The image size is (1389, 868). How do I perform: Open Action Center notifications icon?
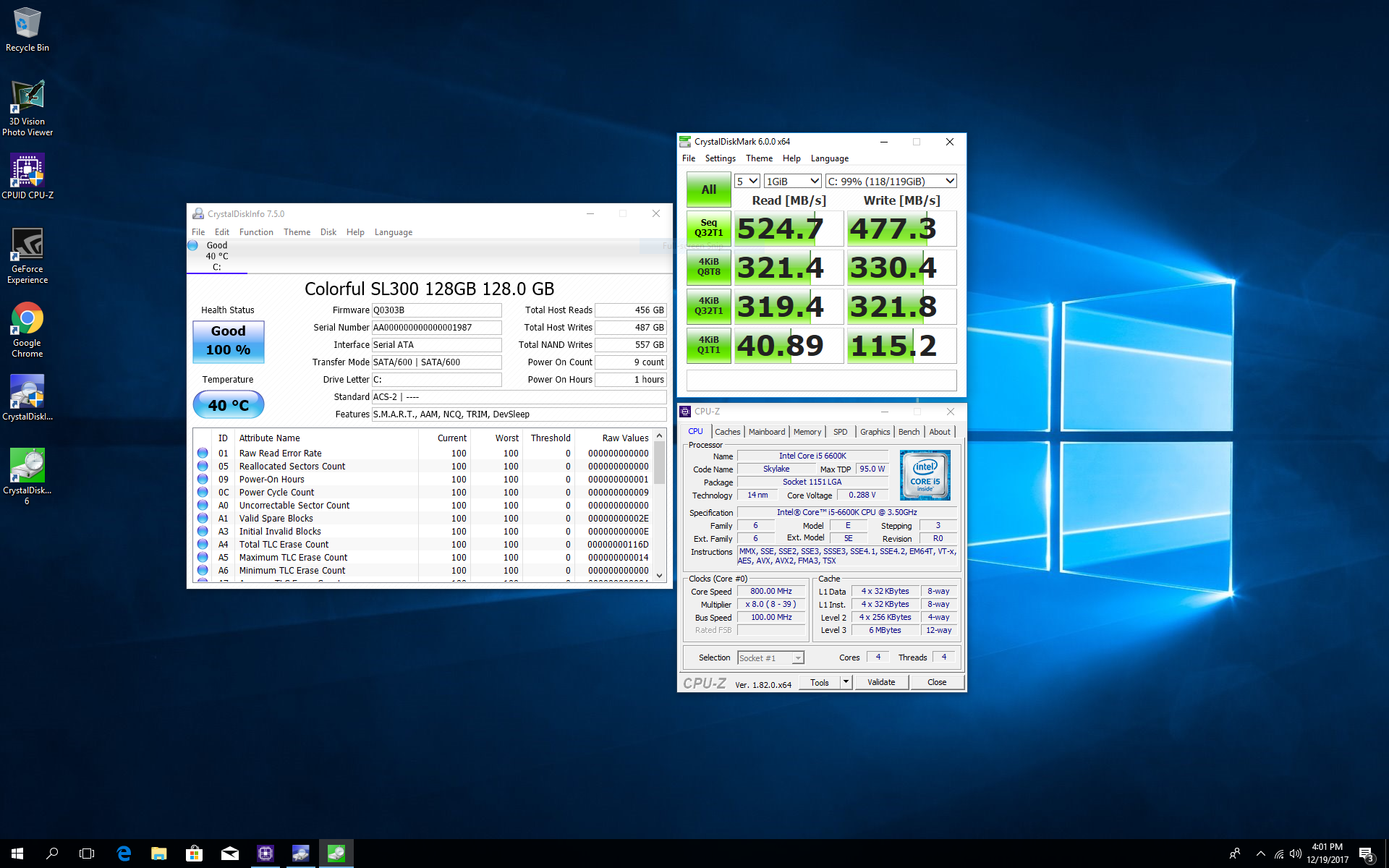pos(1366,854)
